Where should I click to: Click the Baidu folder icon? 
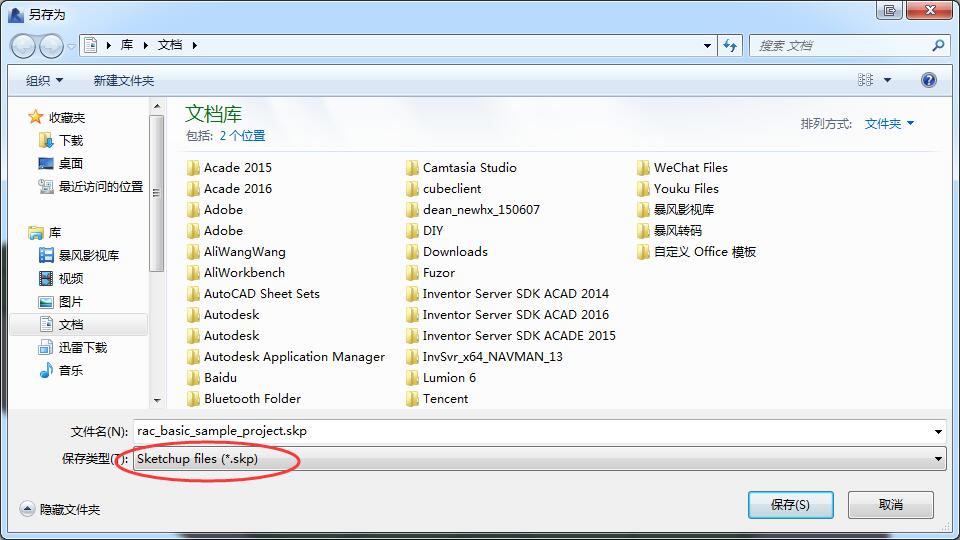[x=193, y=378]
